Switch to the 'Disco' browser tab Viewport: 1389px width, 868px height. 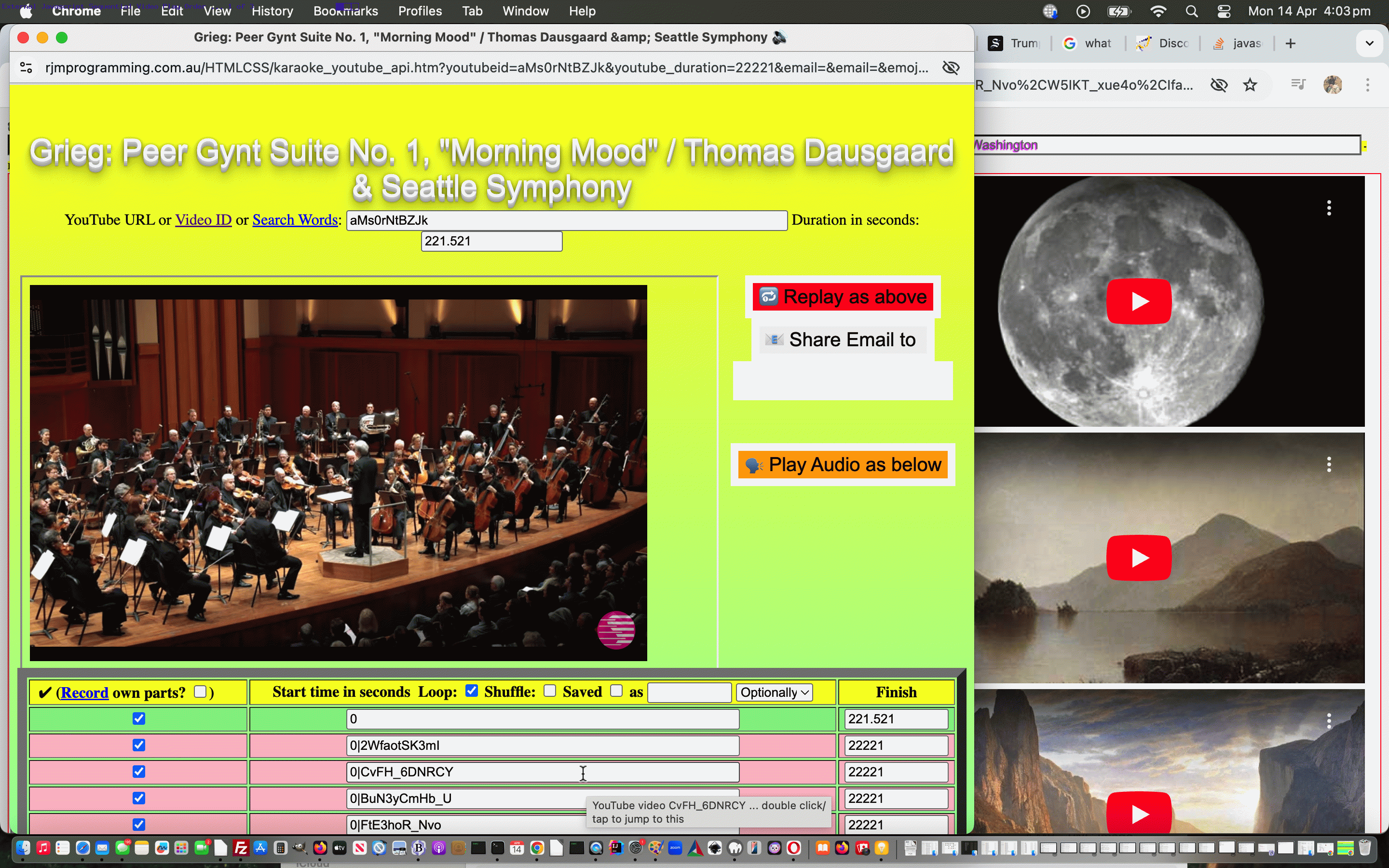1163,43
